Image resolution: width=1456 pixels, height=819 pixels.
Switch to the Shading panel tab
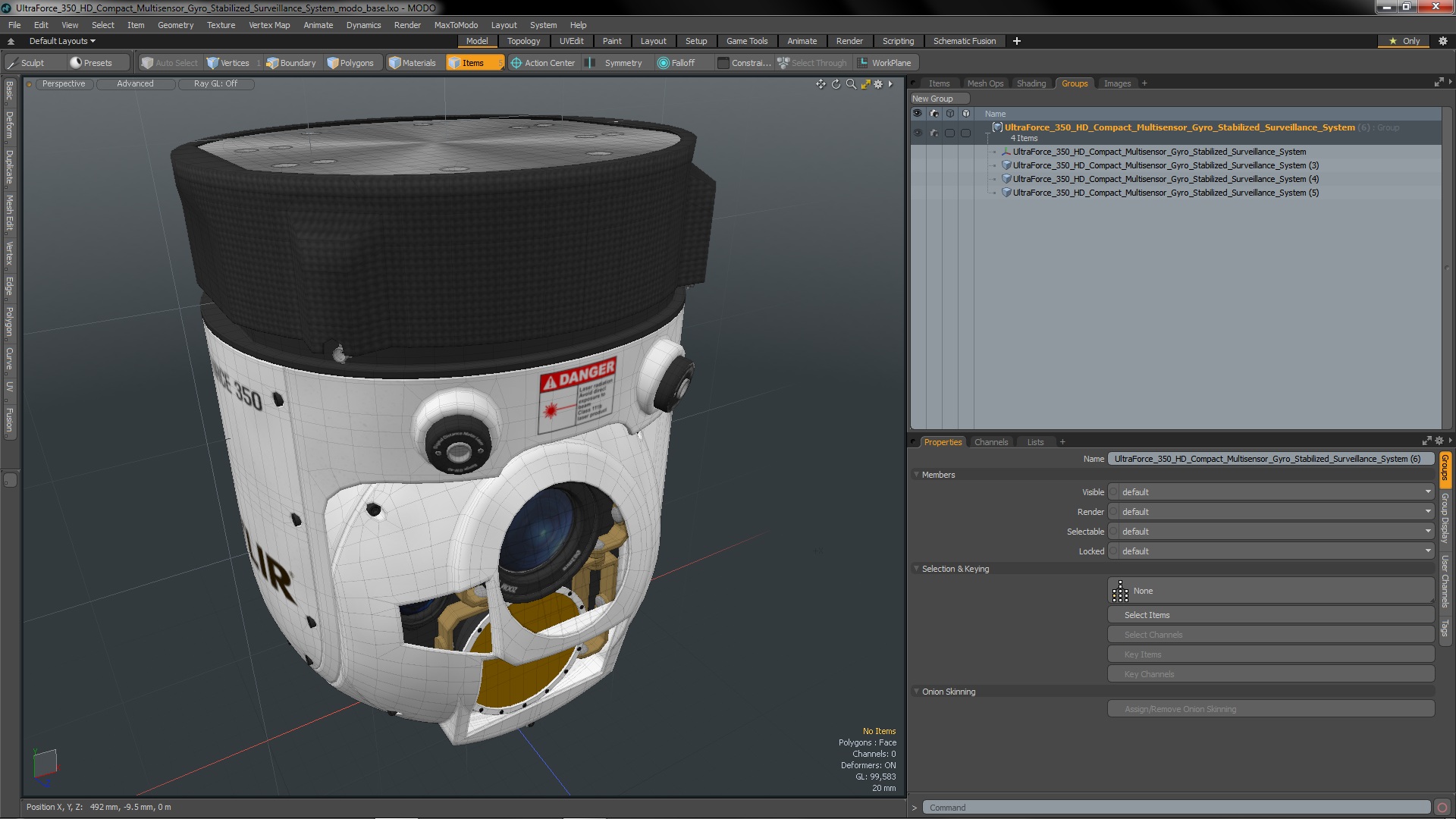pyautogui.click(x=1031, y=83)
